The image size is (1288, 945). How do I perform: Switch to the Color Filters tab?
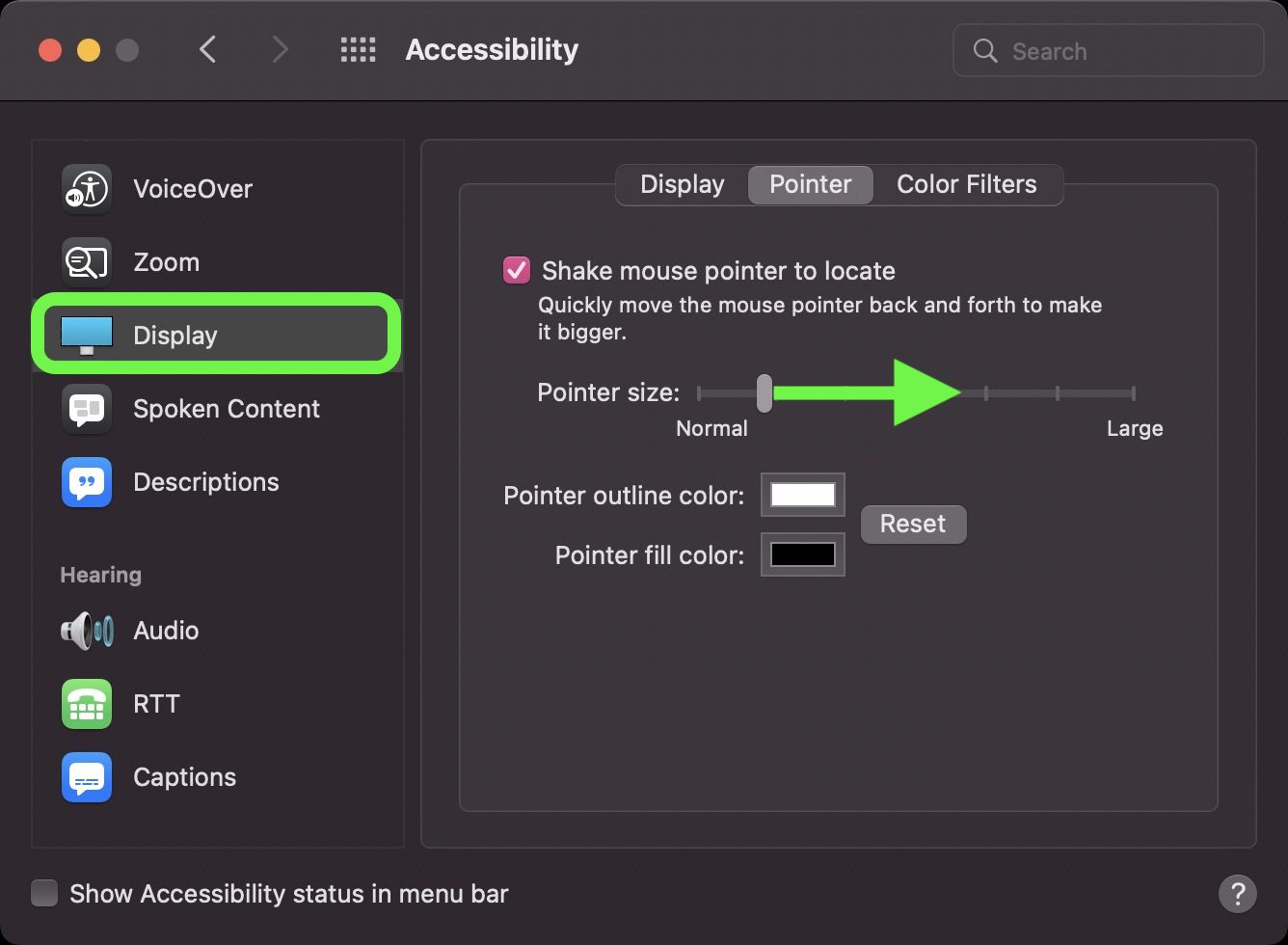click(966, 184)
